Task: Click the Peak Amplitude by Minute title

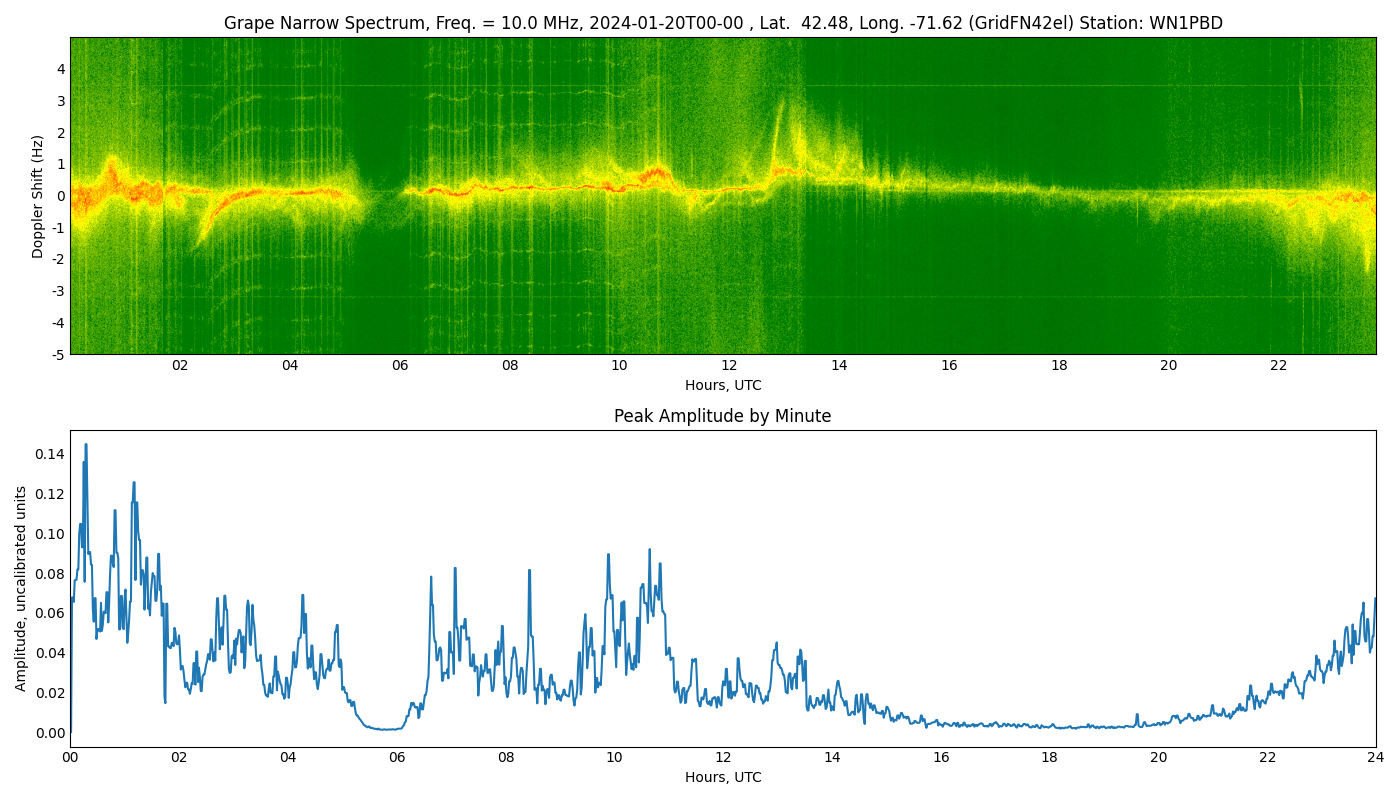Action: (x=722, y=416)
